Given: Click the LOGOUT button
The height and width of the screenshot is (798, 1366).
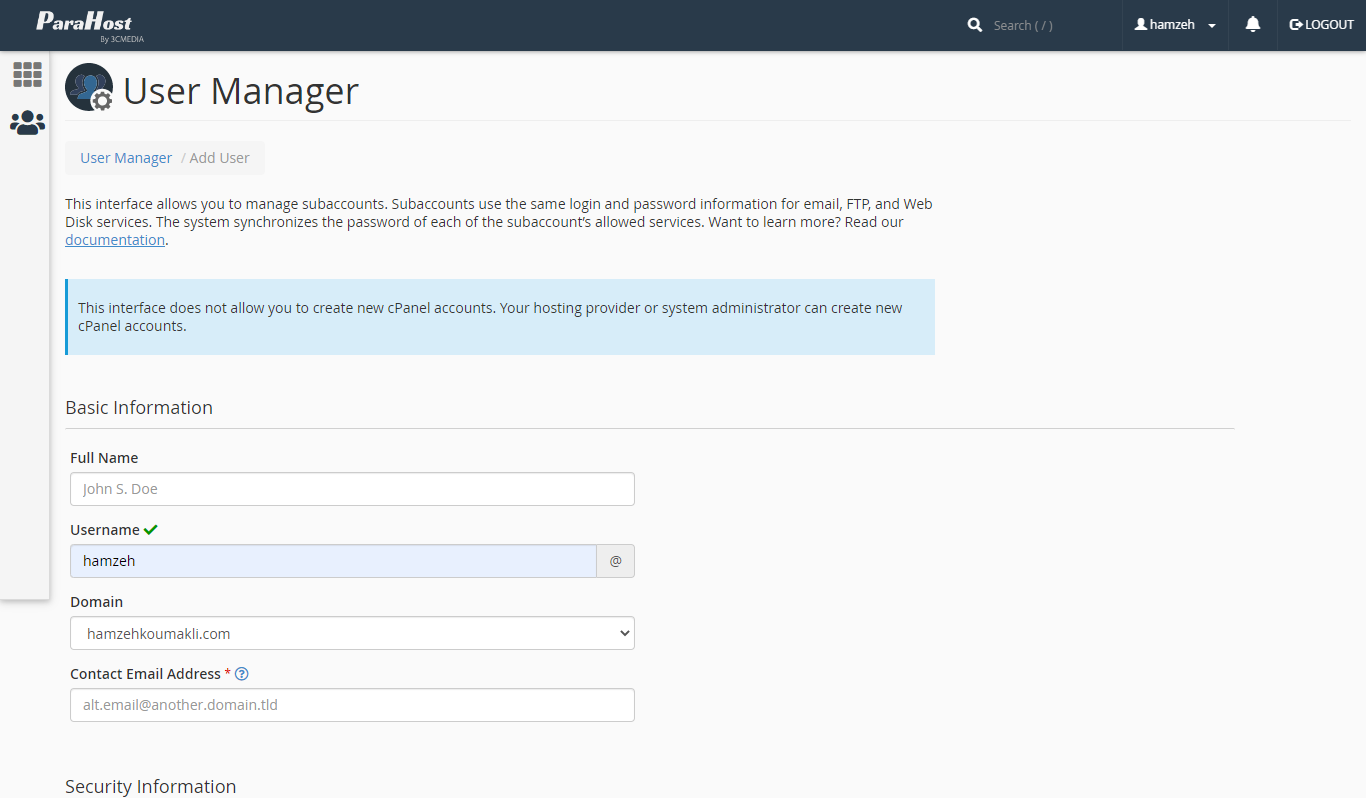Looking at the screenshot, I should [1321, 25].
